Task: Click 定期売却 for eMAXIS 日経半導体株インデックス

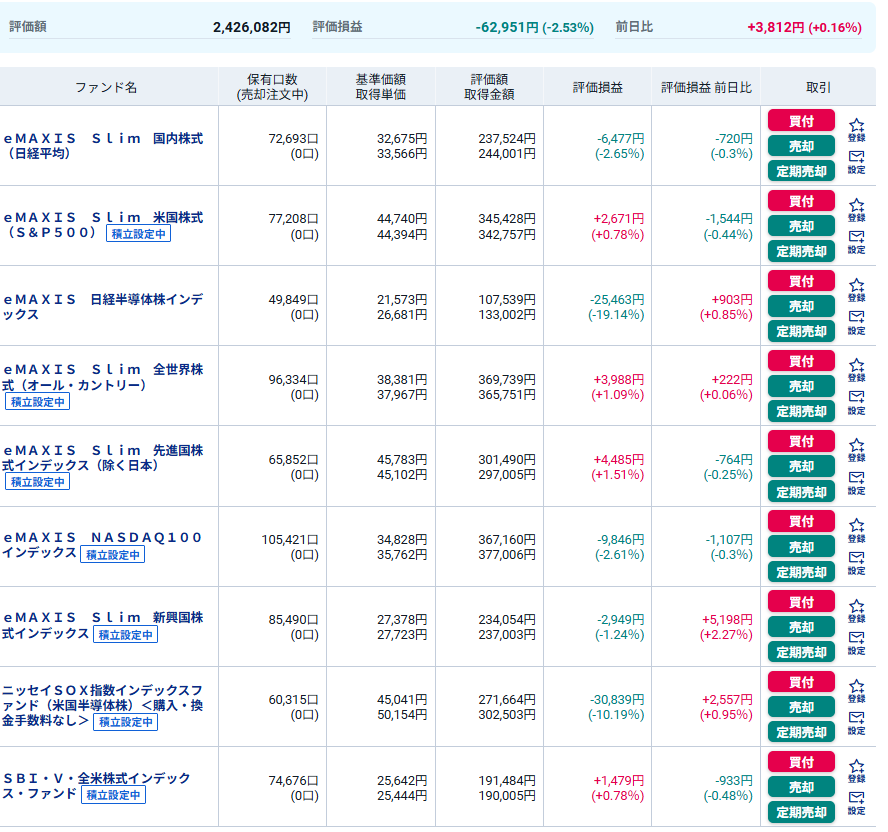Action: (x=801, y=331)
